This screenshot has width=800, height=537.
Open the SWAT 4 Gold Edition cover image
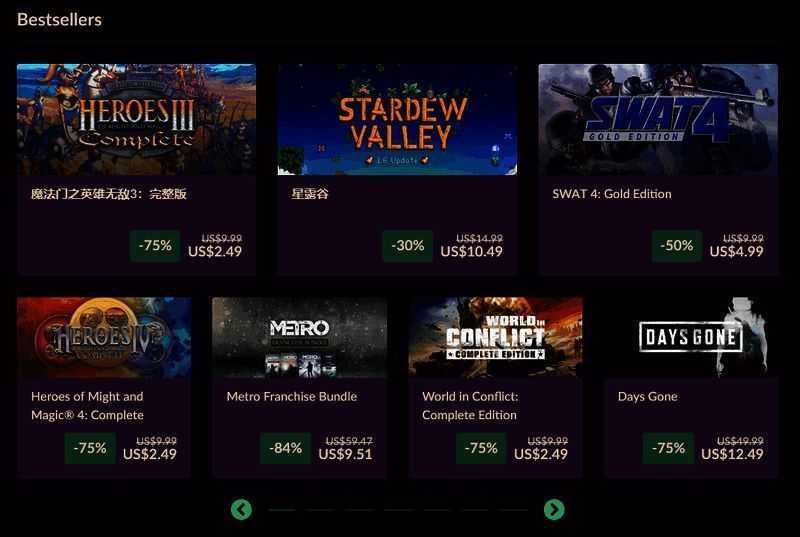point(658,120)
